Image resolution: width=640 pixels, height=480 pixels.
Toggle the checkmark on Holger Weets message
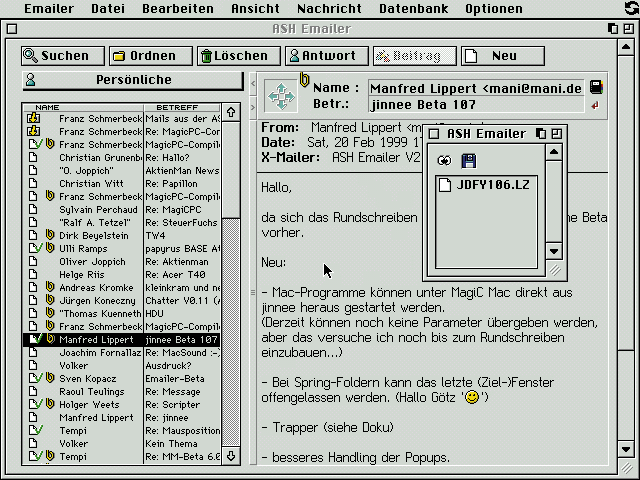[34, 405]
